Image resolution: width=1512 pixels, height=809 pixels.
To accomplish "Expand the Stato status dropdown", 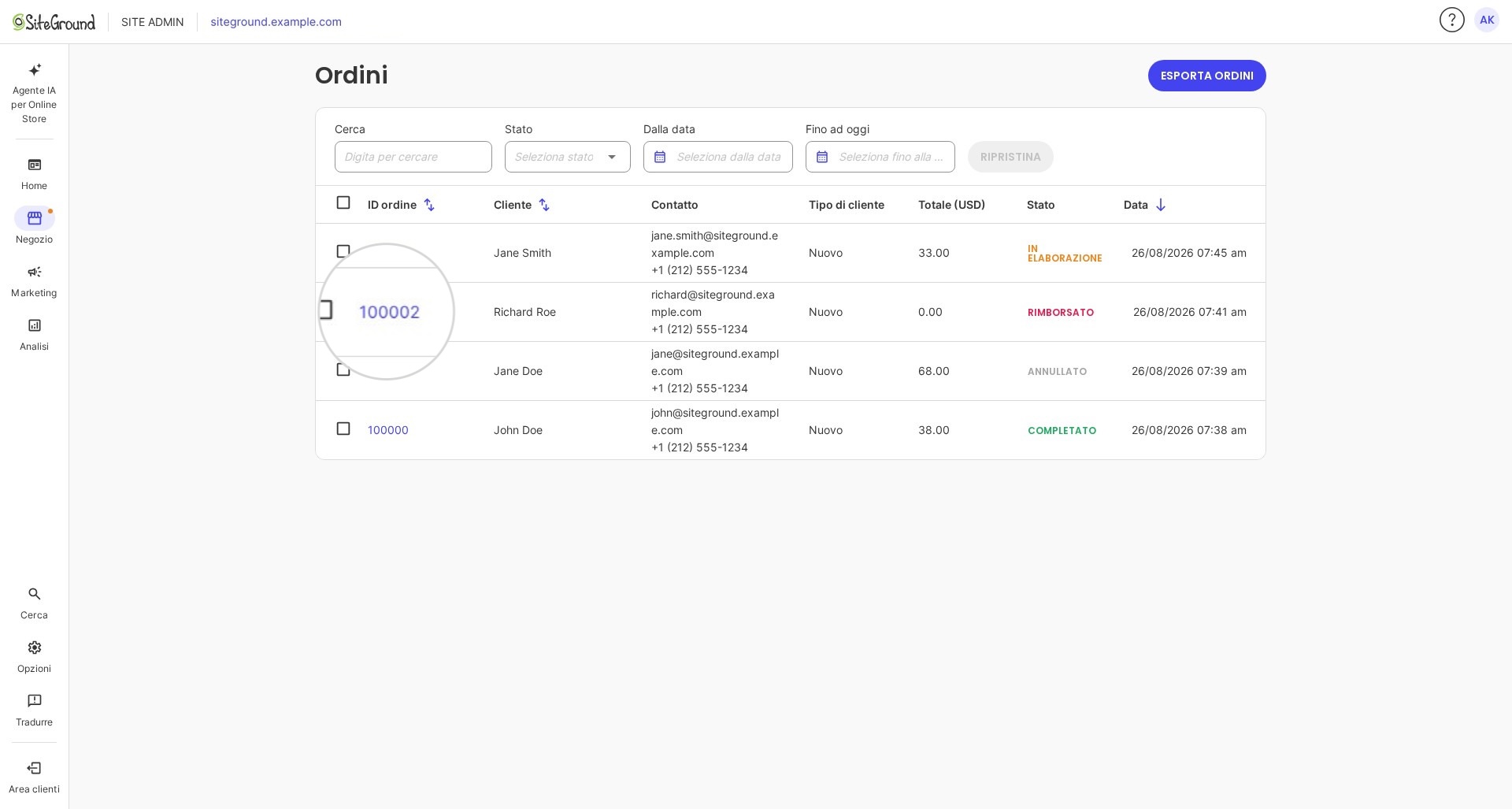I will point(568,157).
